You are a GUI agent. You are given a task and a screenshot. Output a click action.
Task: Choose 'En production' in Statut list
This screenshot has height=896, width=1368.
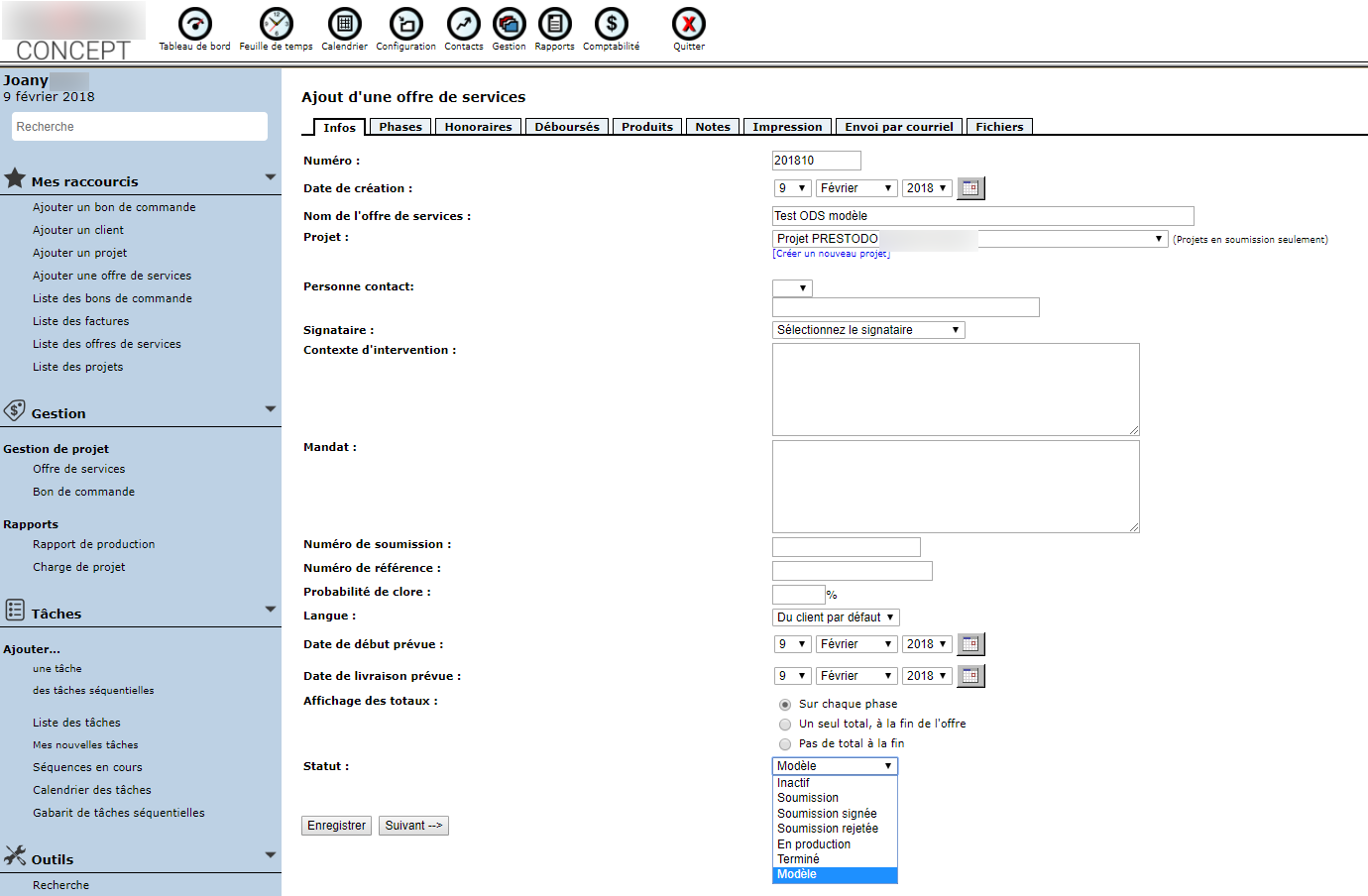813,844
